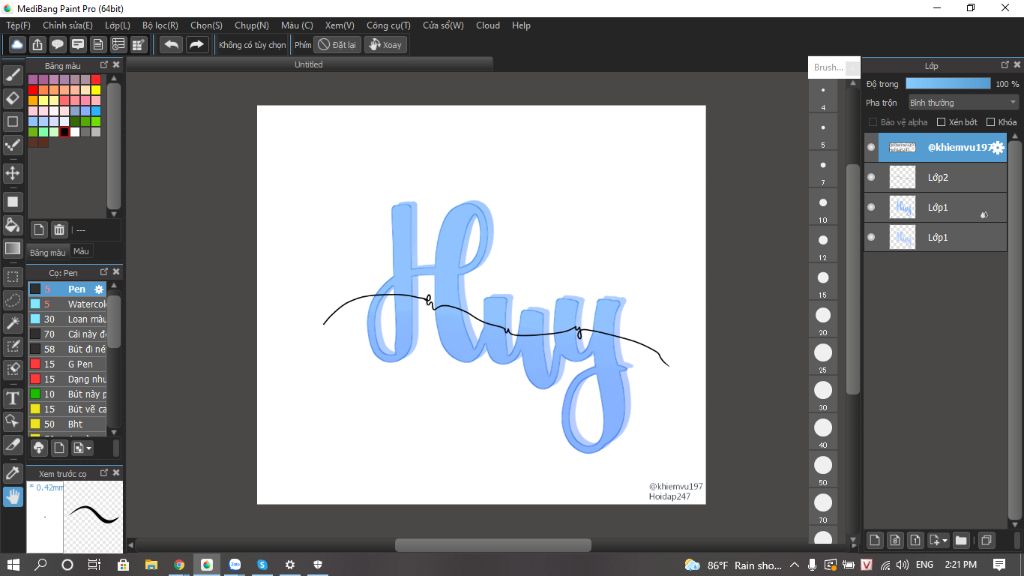
Task: Open @khiemvu197 layer settings gear
Action: tap(997, 148)
